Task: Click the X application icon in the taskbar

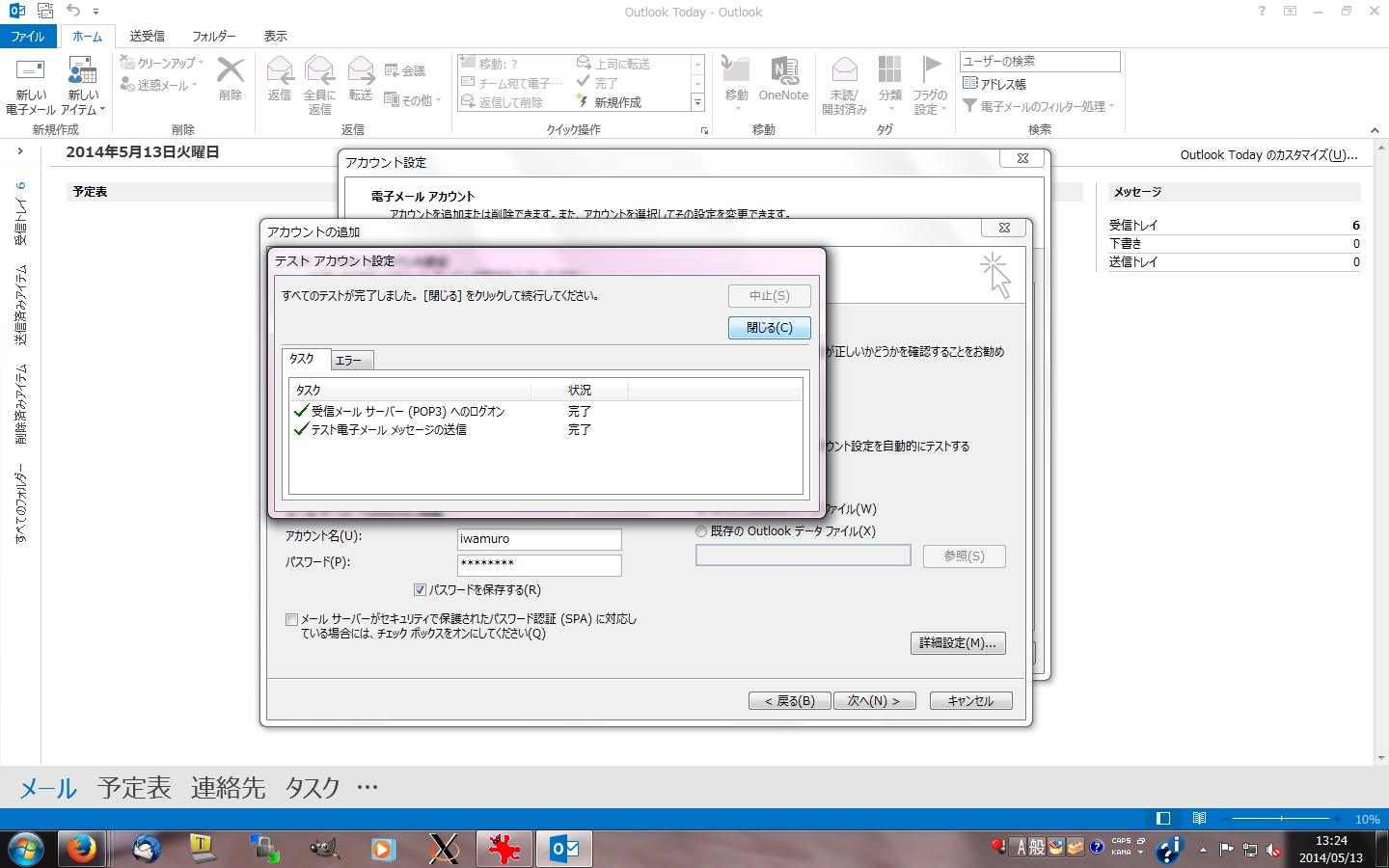Action: (444, 849)
